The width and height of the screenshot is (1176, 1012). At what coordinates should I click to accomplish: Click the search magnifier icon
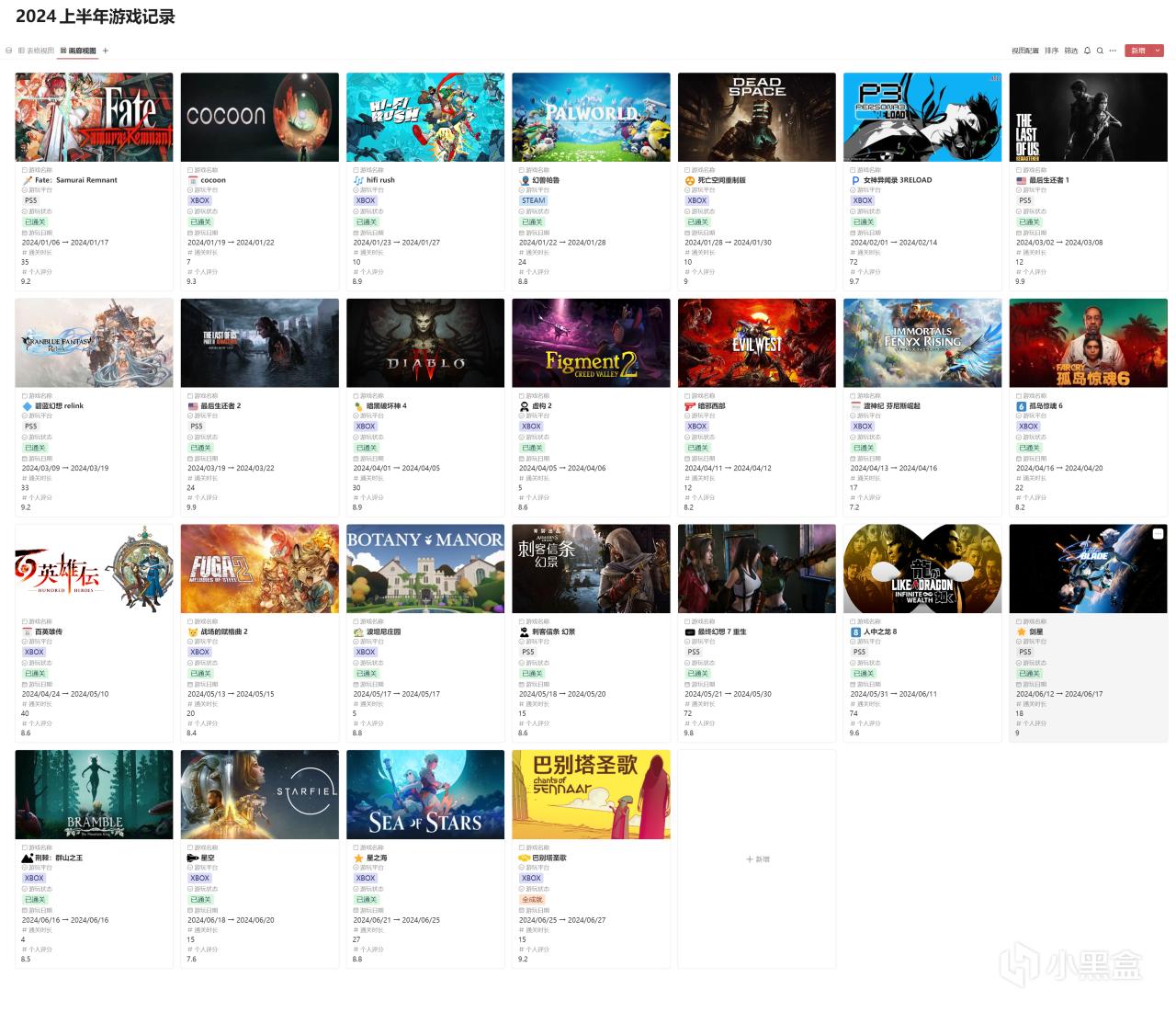pyautogui.click(x=1100, y=51)
